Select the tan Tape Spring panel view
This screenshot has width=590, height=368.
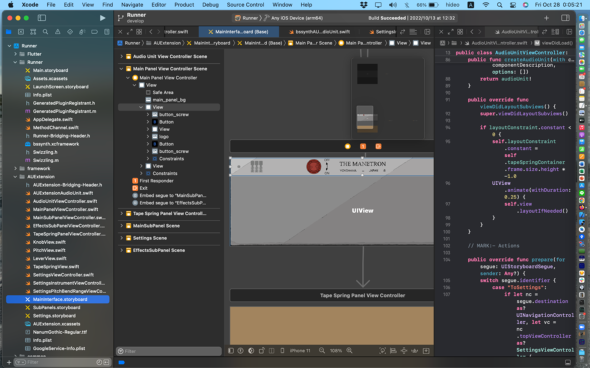point(332,325)
